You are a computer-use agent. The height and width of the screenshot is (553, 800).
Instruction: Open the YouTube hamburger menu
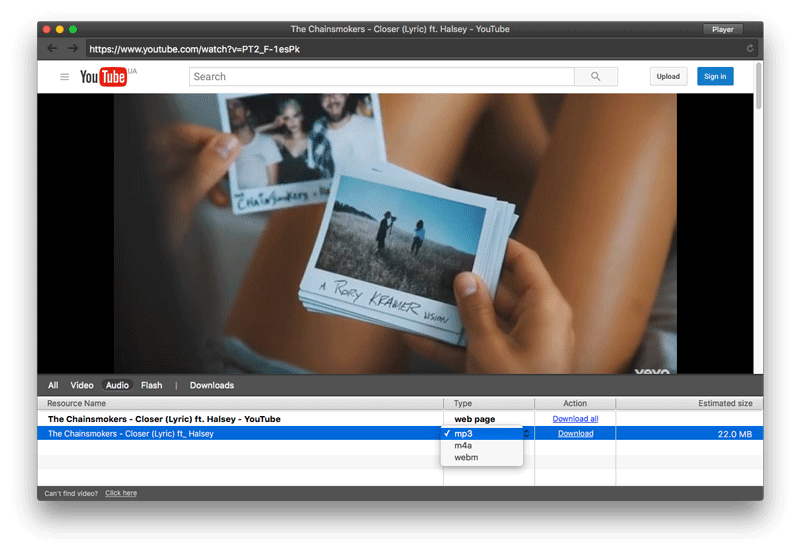click(65, 77)
